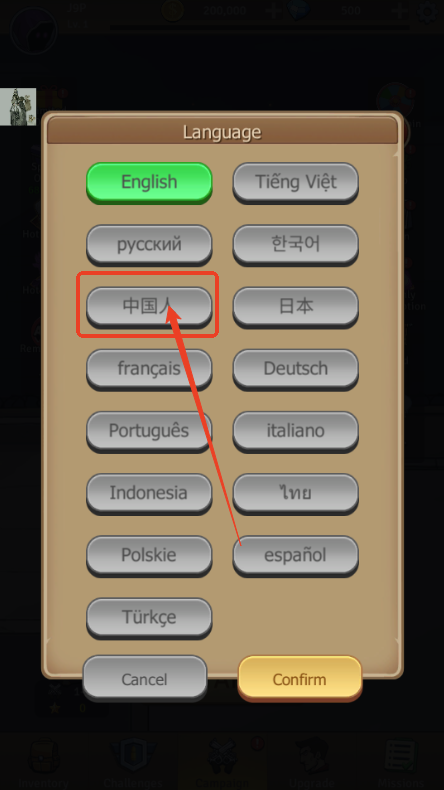Viewport: 444px width, 790px height.
Task: Select Polskie language option
Action: (149, 555)
